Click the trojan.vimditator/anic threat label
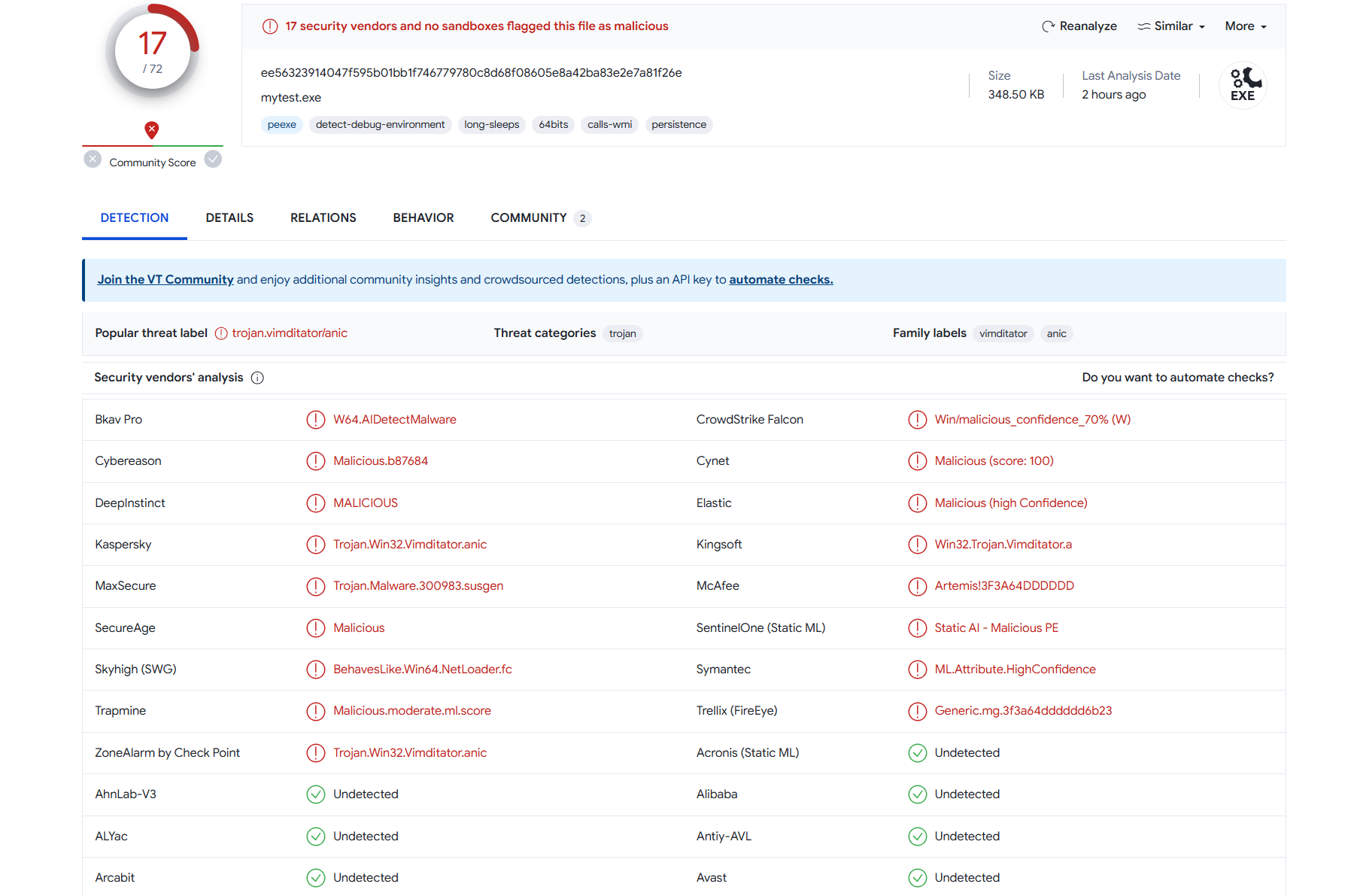Image resolution: width=1351 pixels, height=896 pixels. (290, 333)
